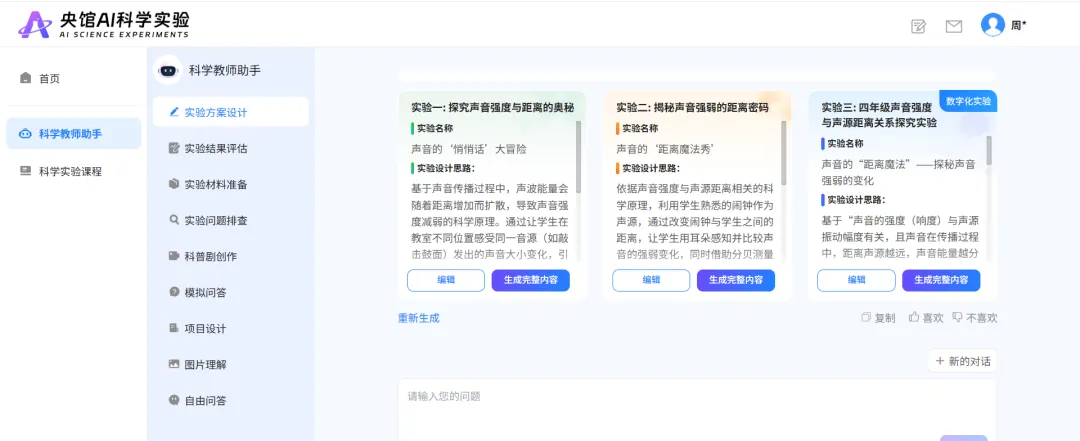Click the robot icon beside 科学教师助手 sidebar
The height and width of the screenshot is (441, 1080).
click(x=25, y=134)
